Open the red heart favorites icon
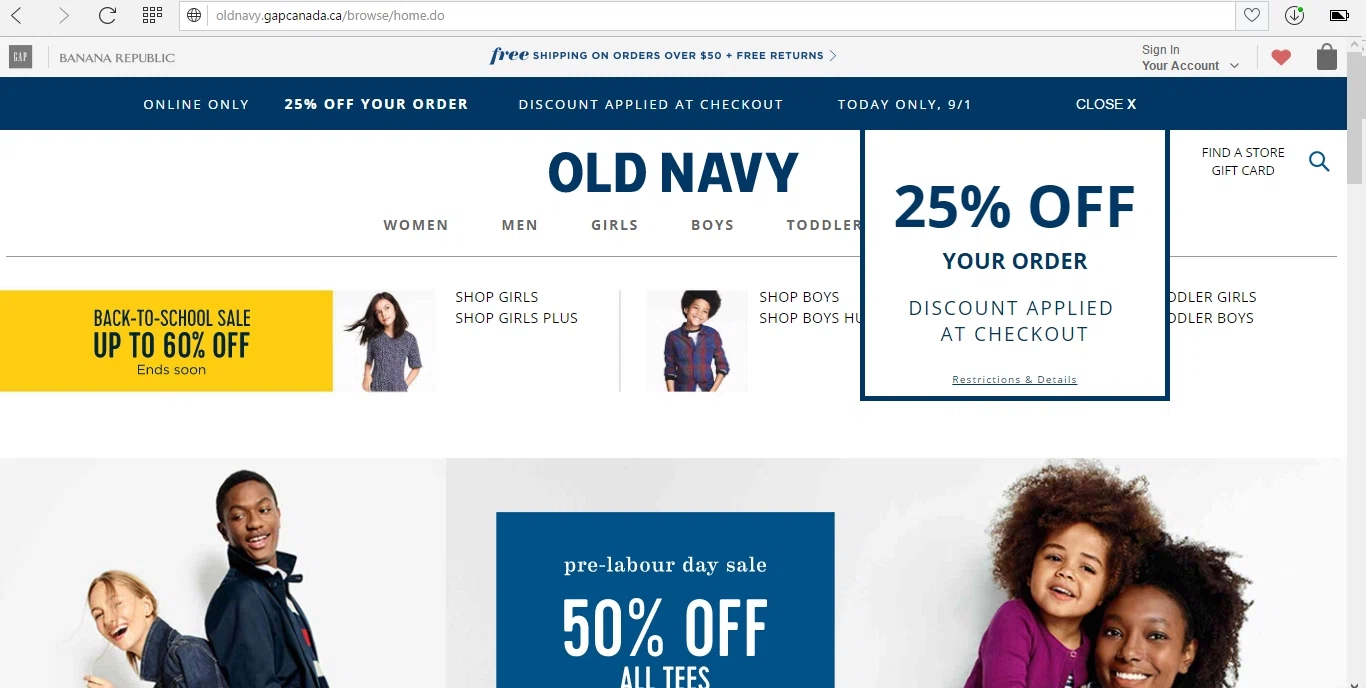This screenshot has width=1366, height=688. [1281, 58]
